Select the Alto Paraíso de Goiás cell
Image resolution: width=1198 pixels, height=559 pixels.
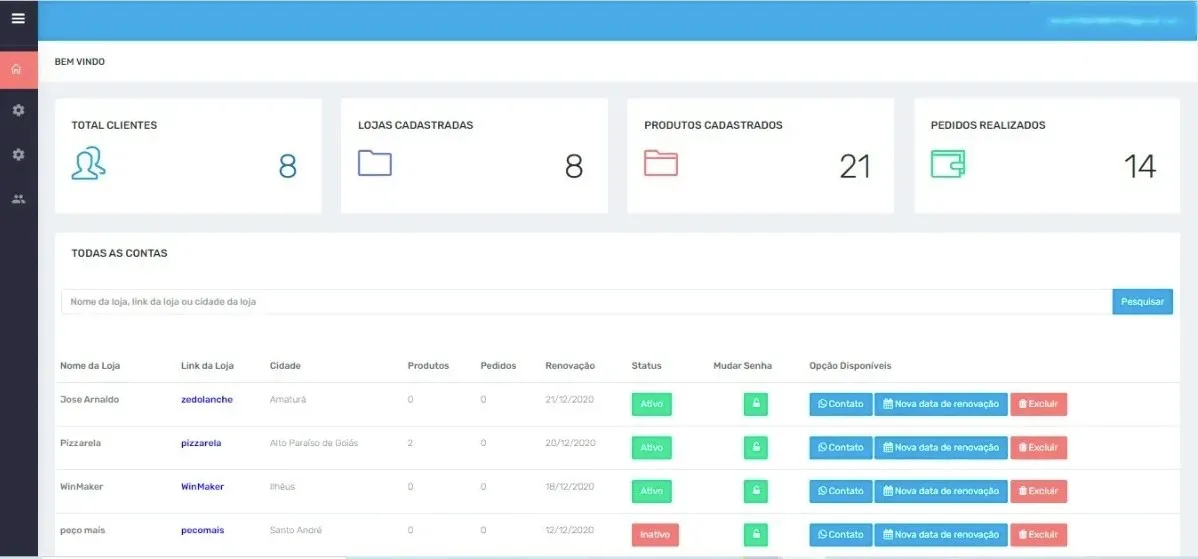click(x=314, y=443)
